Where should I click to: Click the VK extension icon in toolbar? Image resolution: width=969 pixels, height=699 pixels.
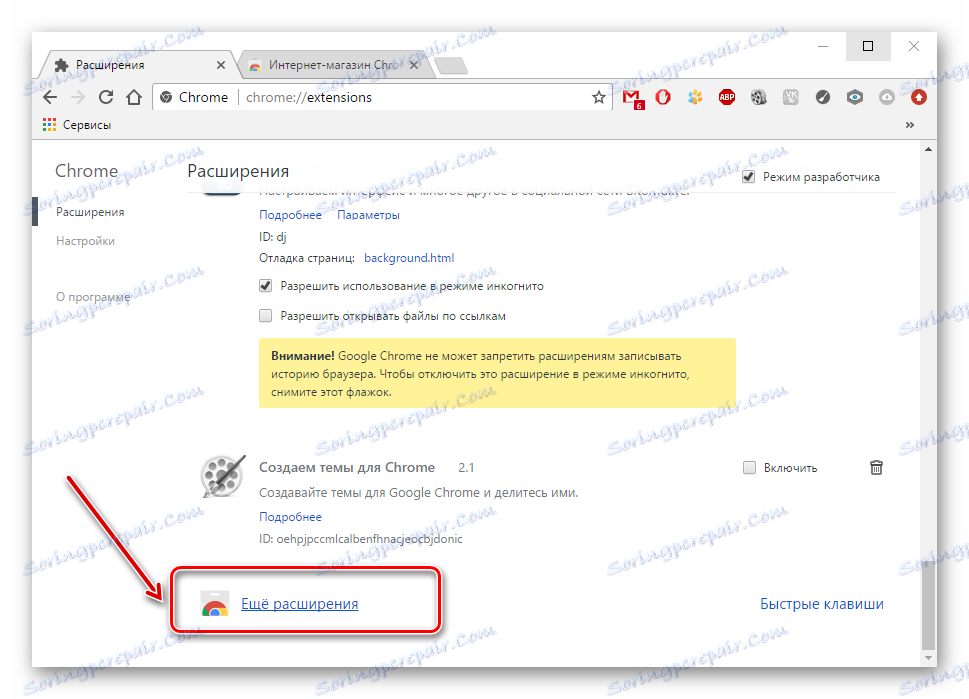tap(790, 97)
